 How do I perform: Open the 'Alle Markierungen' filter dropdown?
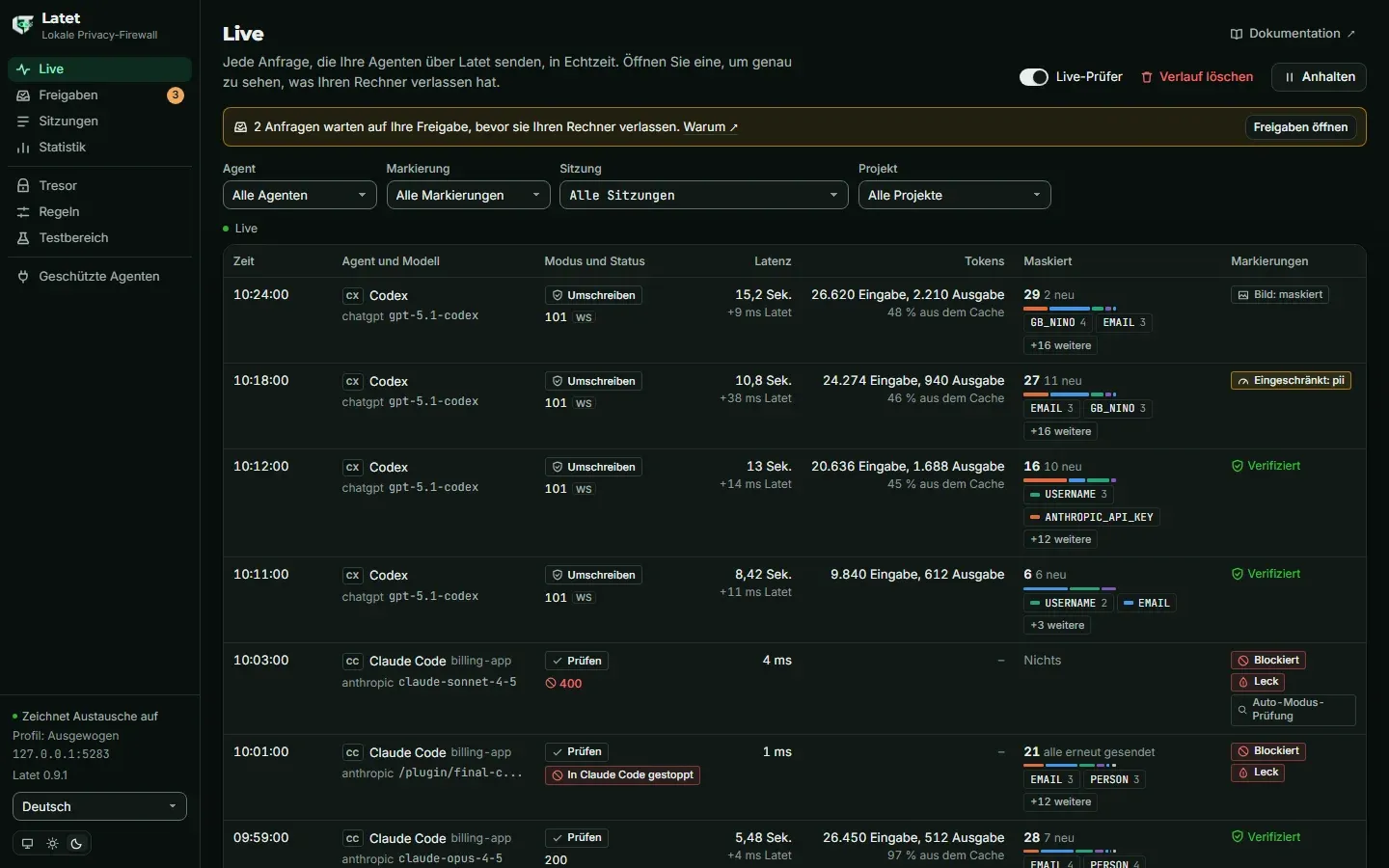click(469, 195)
